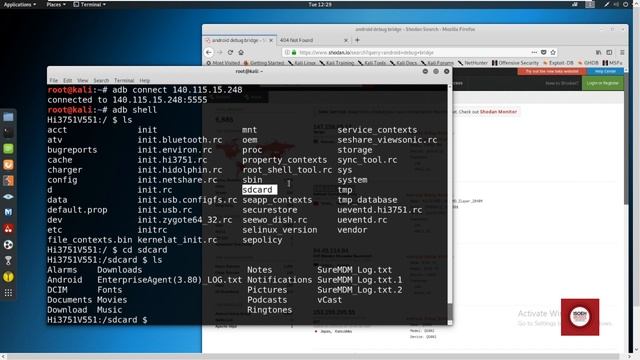
Task: Go forward in Firefox
Action: (x=220, y=52)
